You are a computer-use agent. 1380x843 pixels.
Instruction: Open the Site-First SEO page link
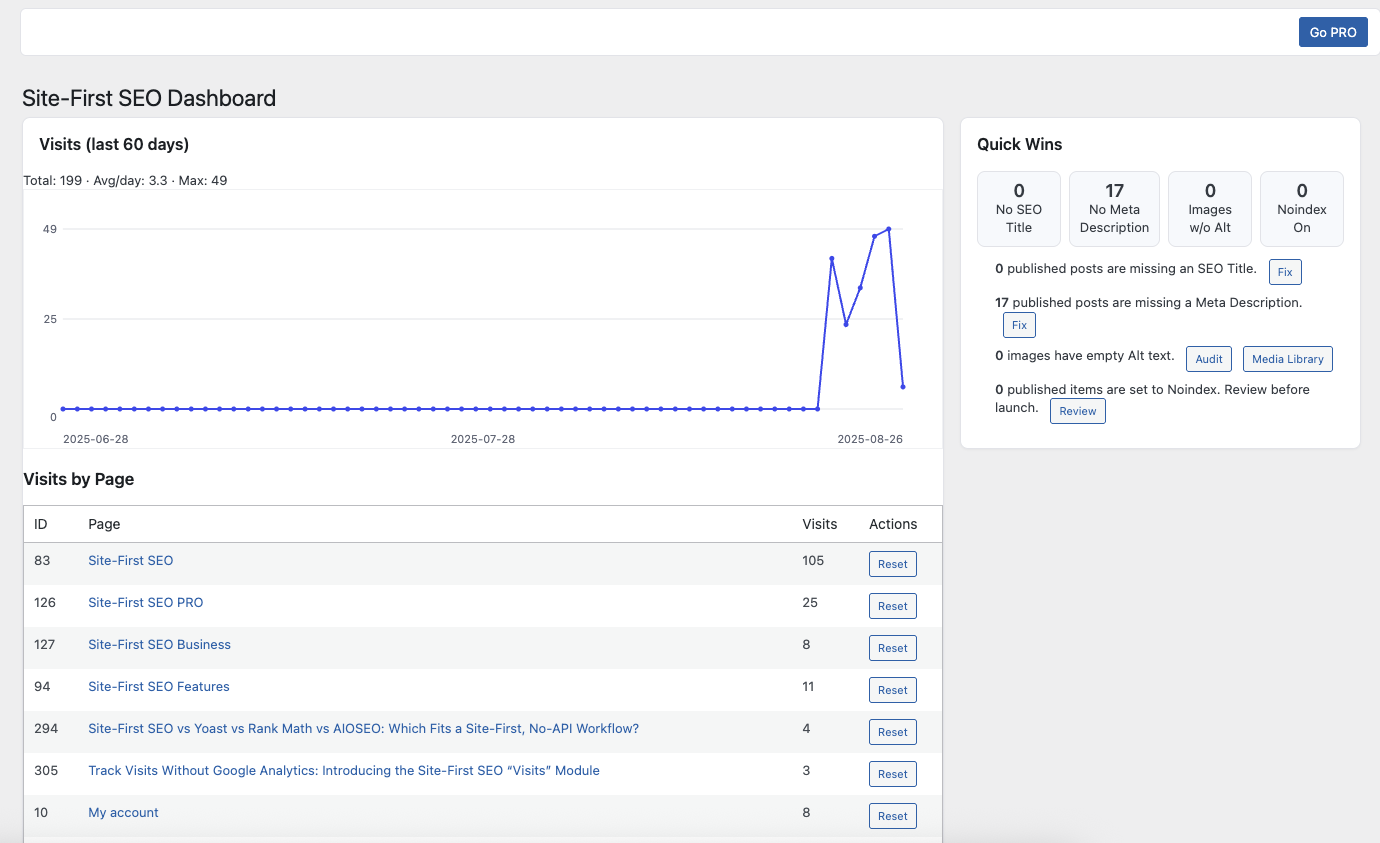click(x=130, y=561)
